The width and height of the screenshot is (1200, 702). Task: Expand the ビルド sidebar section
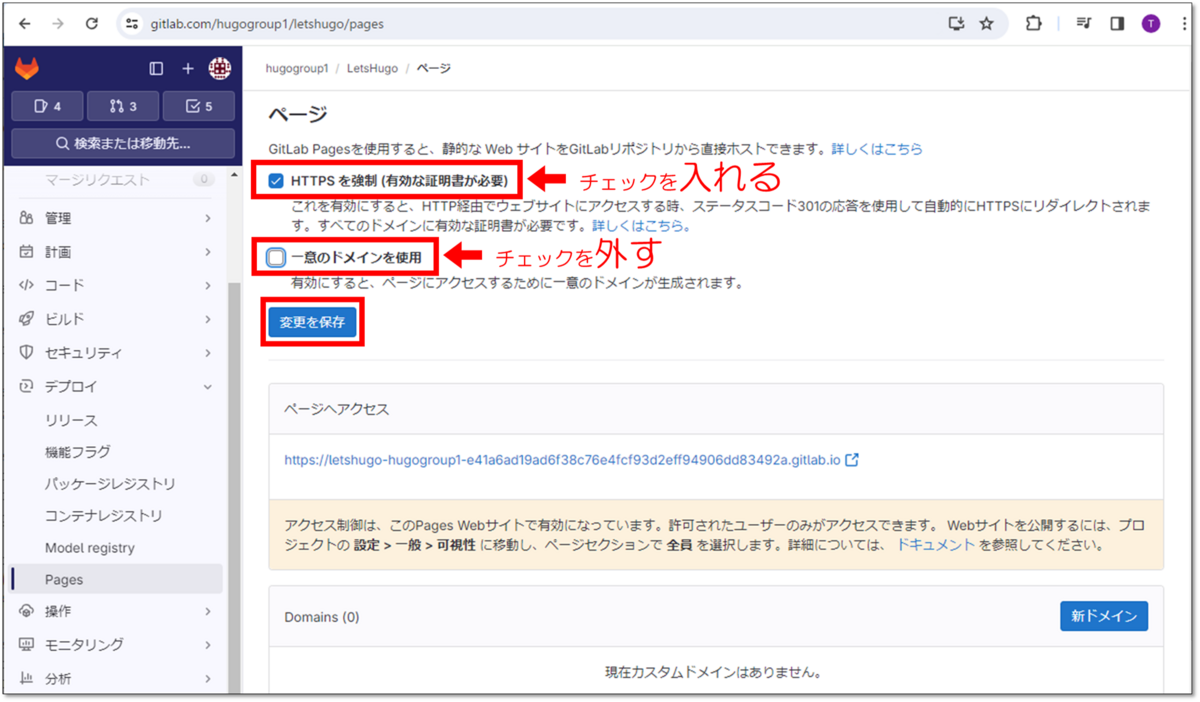click(x=117, y=319)
